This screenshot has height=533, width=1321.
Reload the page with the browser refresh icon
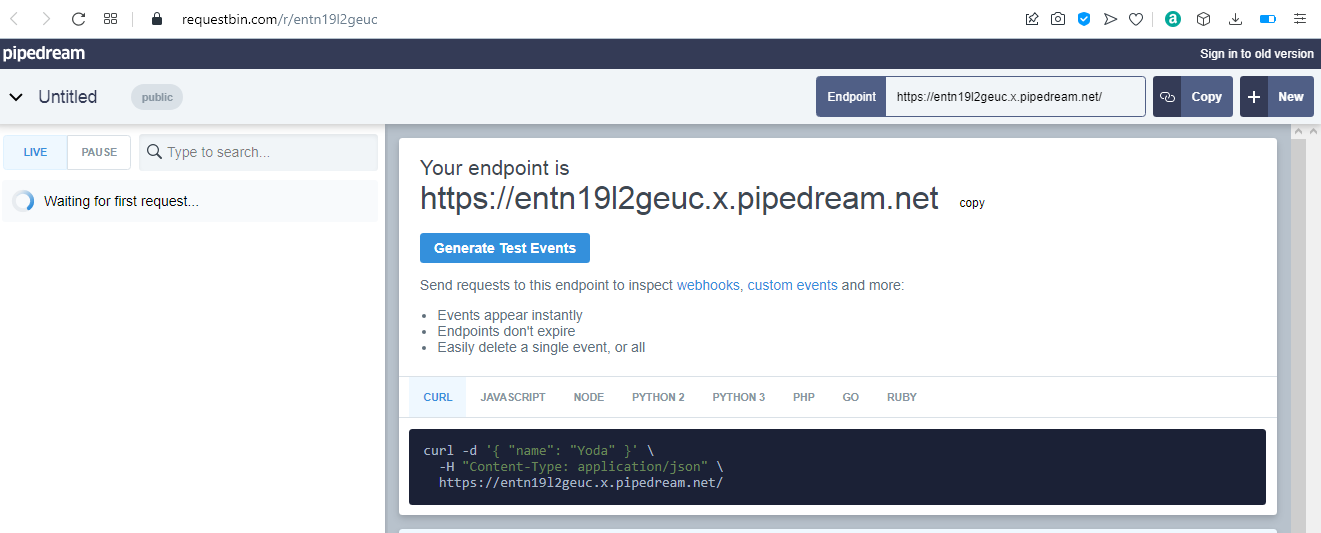pos(79,19)
